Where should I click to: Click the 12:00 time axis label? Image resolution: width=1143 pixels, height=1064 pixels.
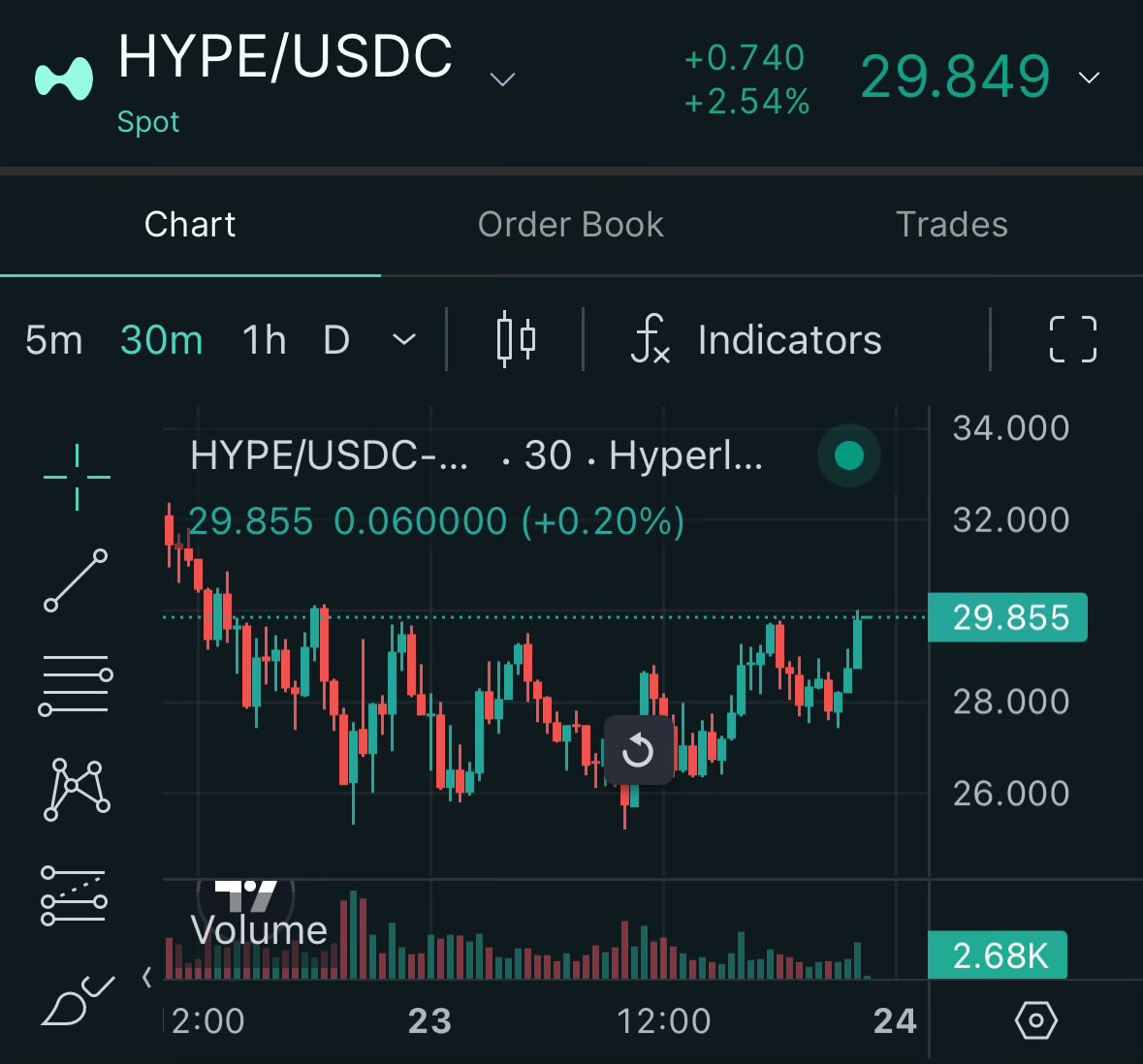[663, 1021]
